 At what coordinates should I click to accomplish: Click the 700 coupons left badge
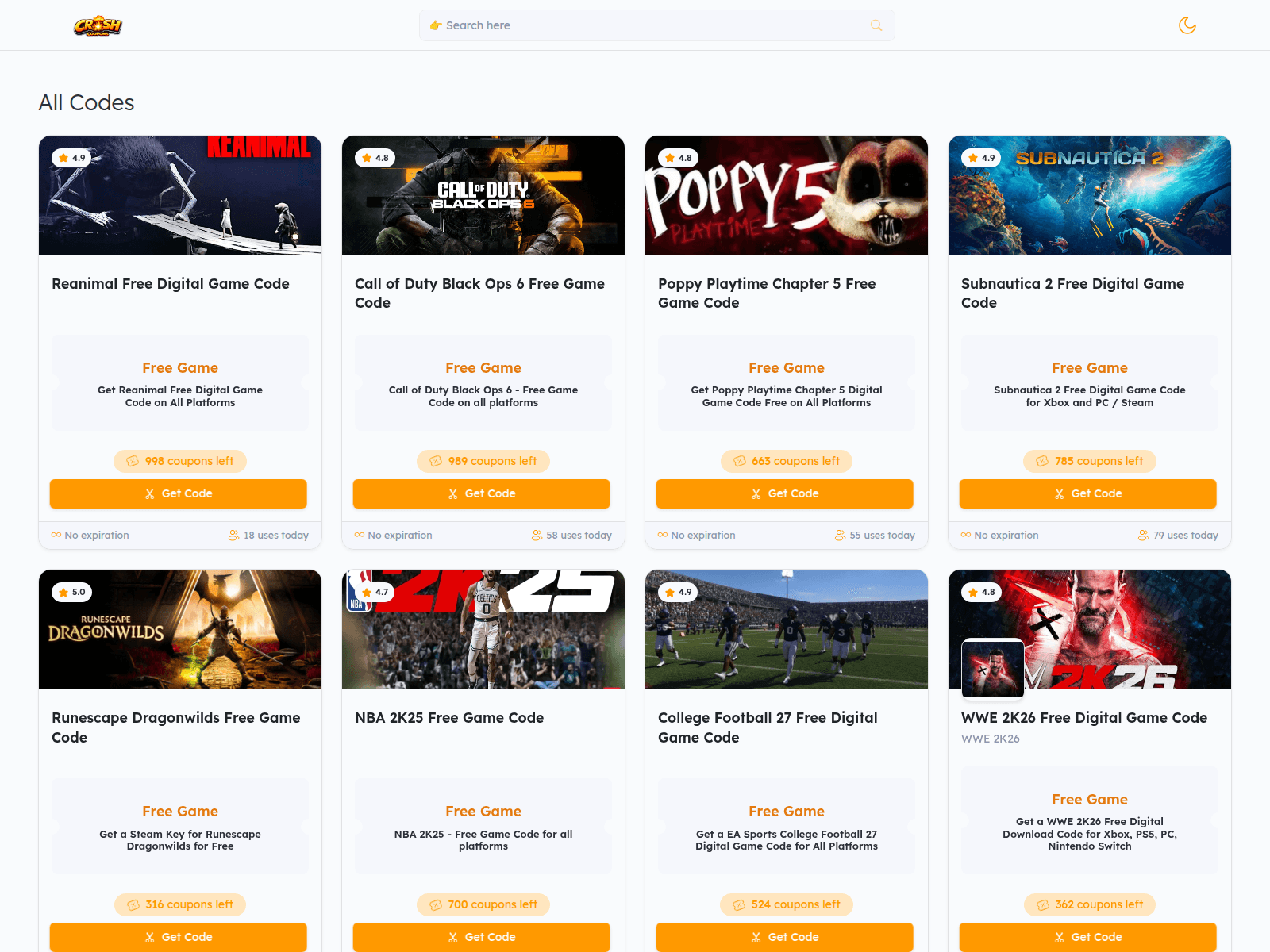click(483, 904)
